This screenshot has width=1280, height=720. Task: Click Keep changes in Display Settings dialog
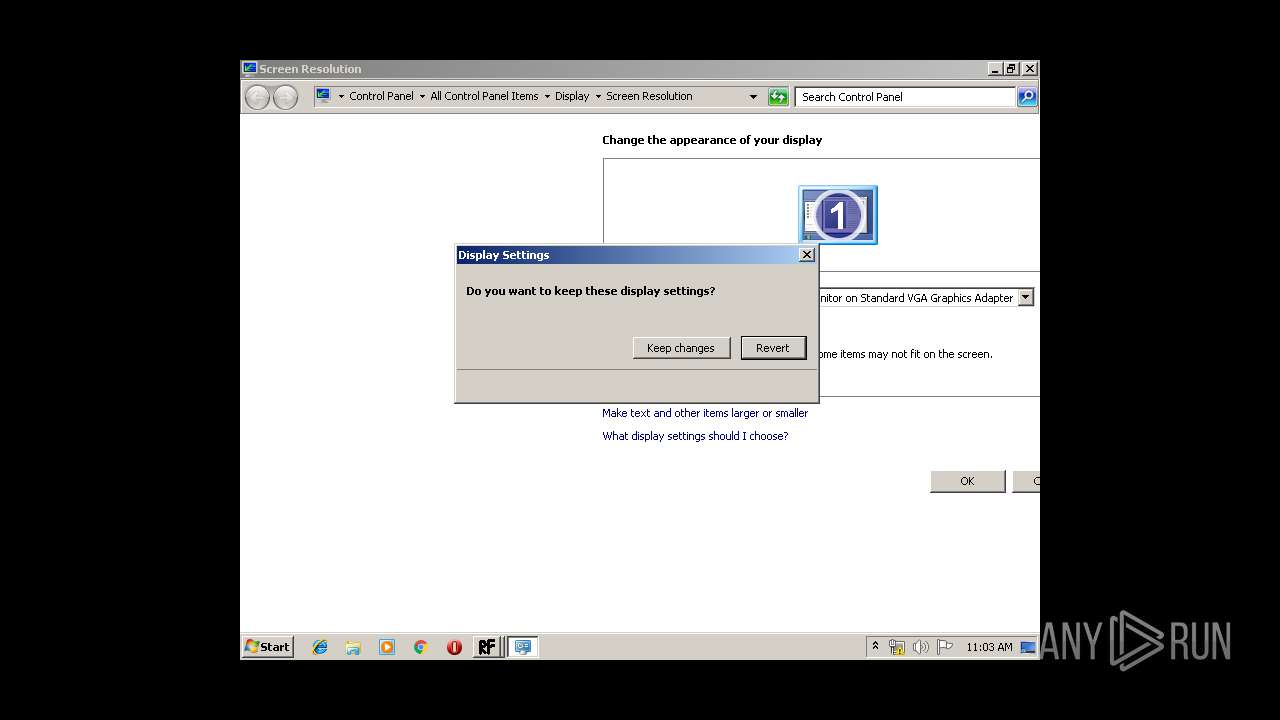[x=681, y=348]
